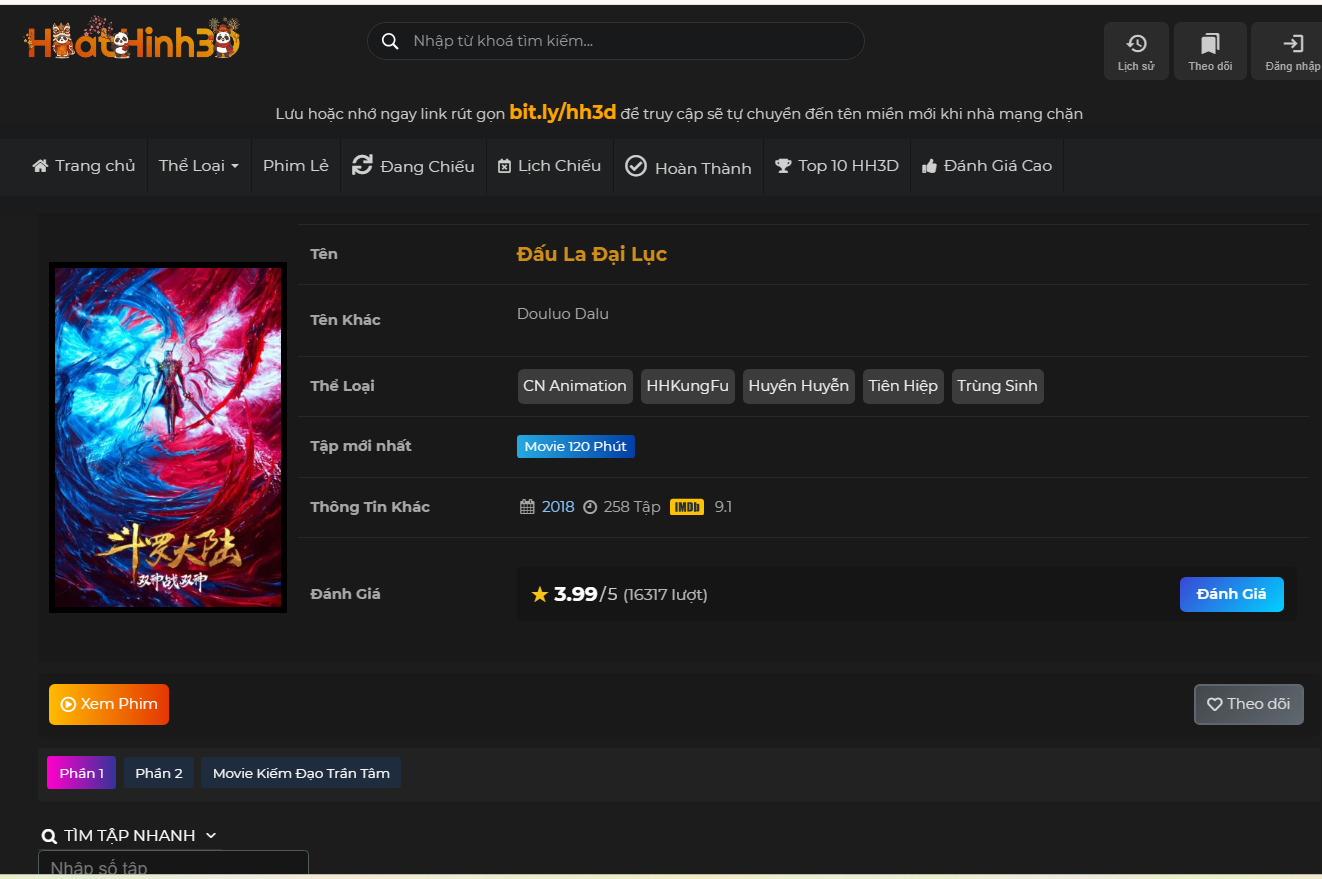Open Lịch Chiếu schedule page

tap(549, 166)
